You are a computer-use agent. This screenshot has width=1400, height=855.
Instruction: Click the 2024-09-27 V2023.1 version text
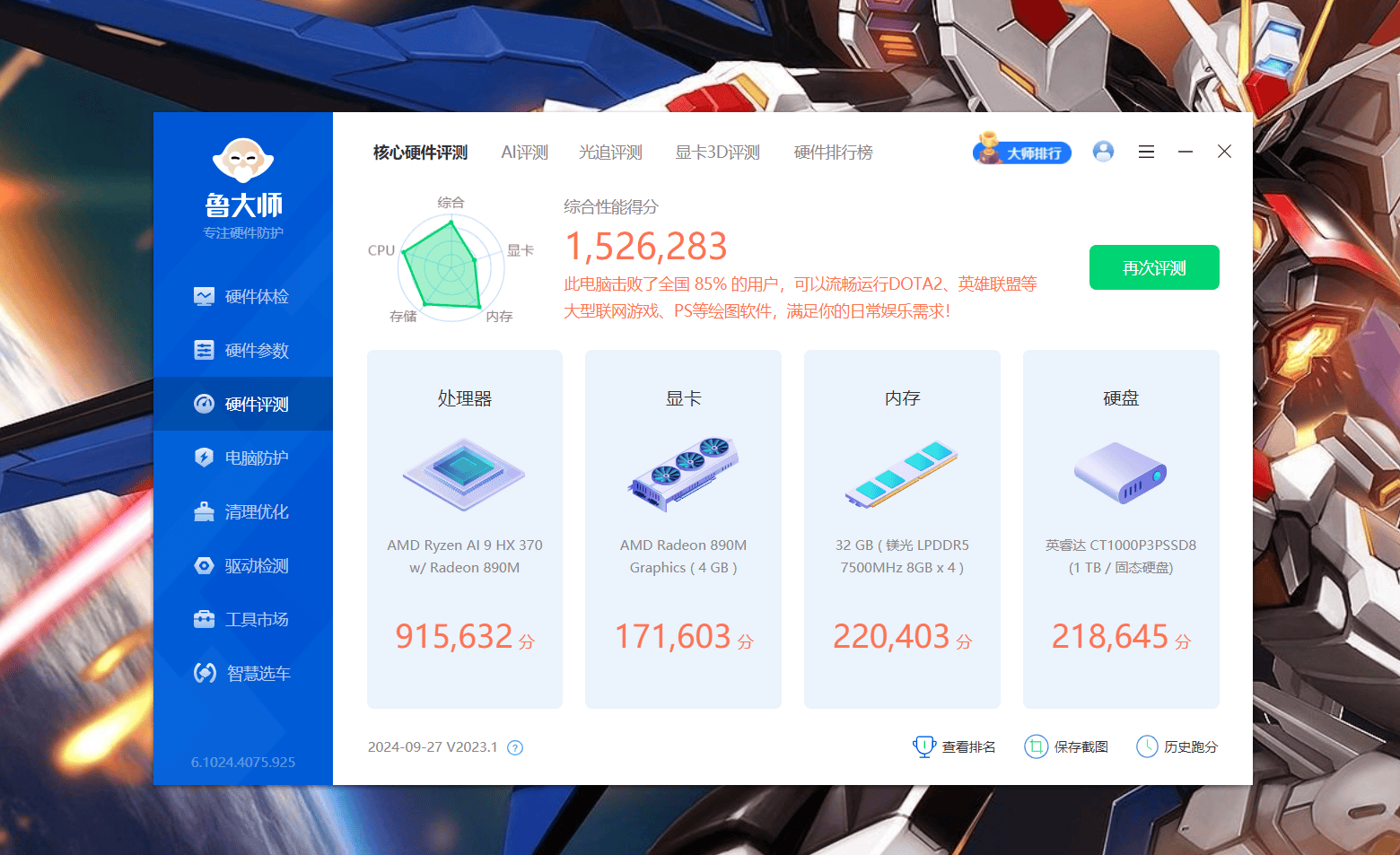pyautogui.click(x=433, y=746)
